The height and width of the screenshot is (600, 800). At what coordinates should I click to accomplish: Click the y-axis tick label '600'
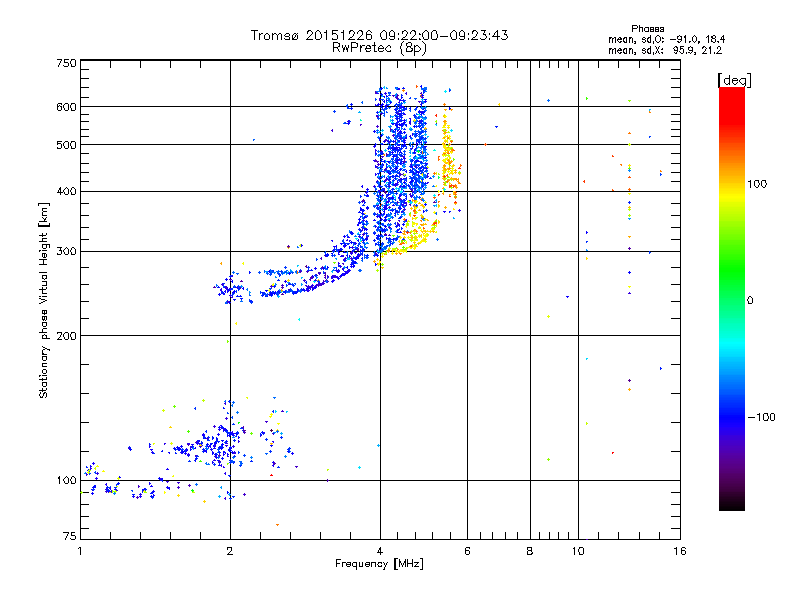(66, 107)
